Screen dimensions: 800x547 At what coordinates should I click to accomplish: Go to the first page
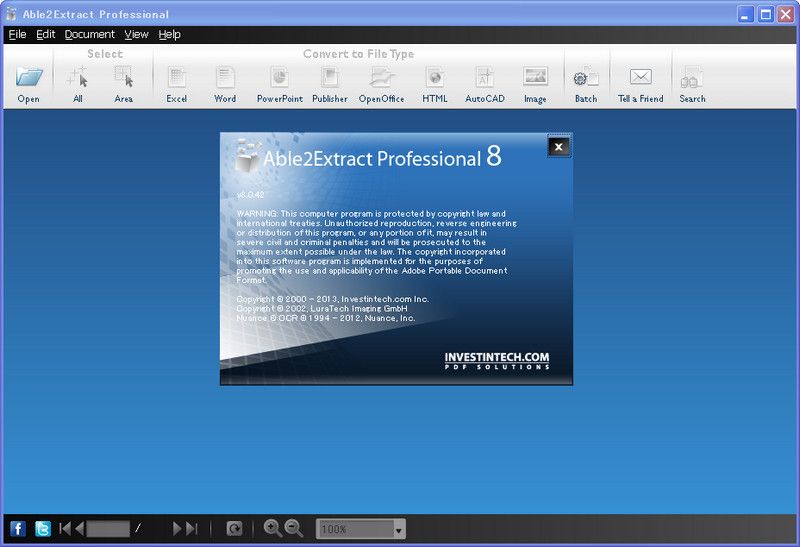pos(65,528)
